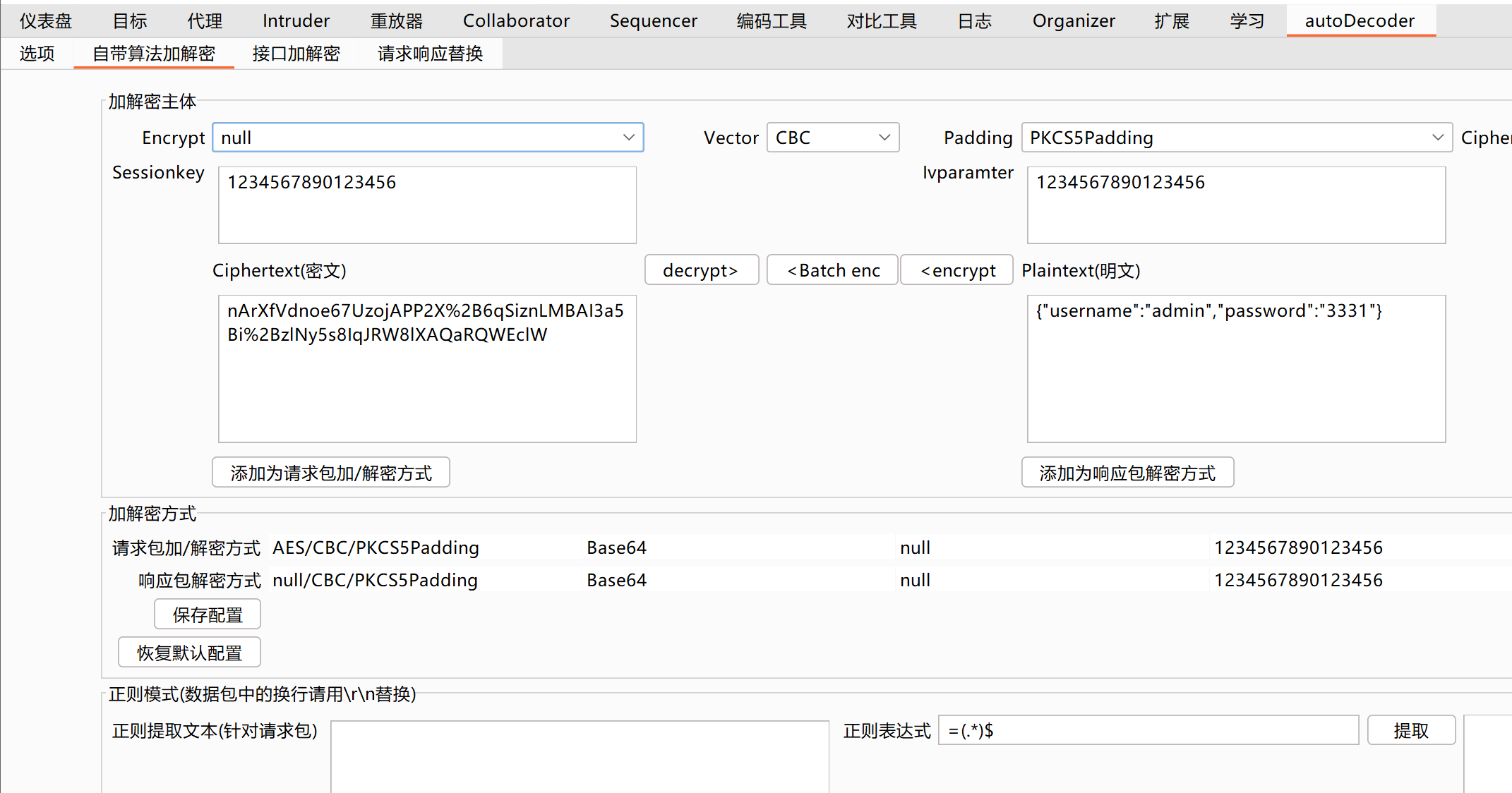Expand the Vector CBC mode dropdown

coord(832,138)
